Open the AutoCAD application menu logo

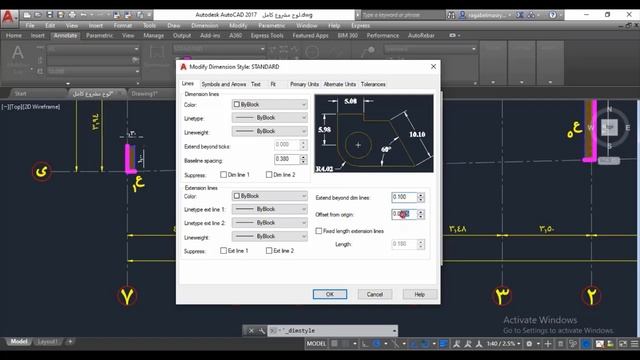tap(8, 18)
